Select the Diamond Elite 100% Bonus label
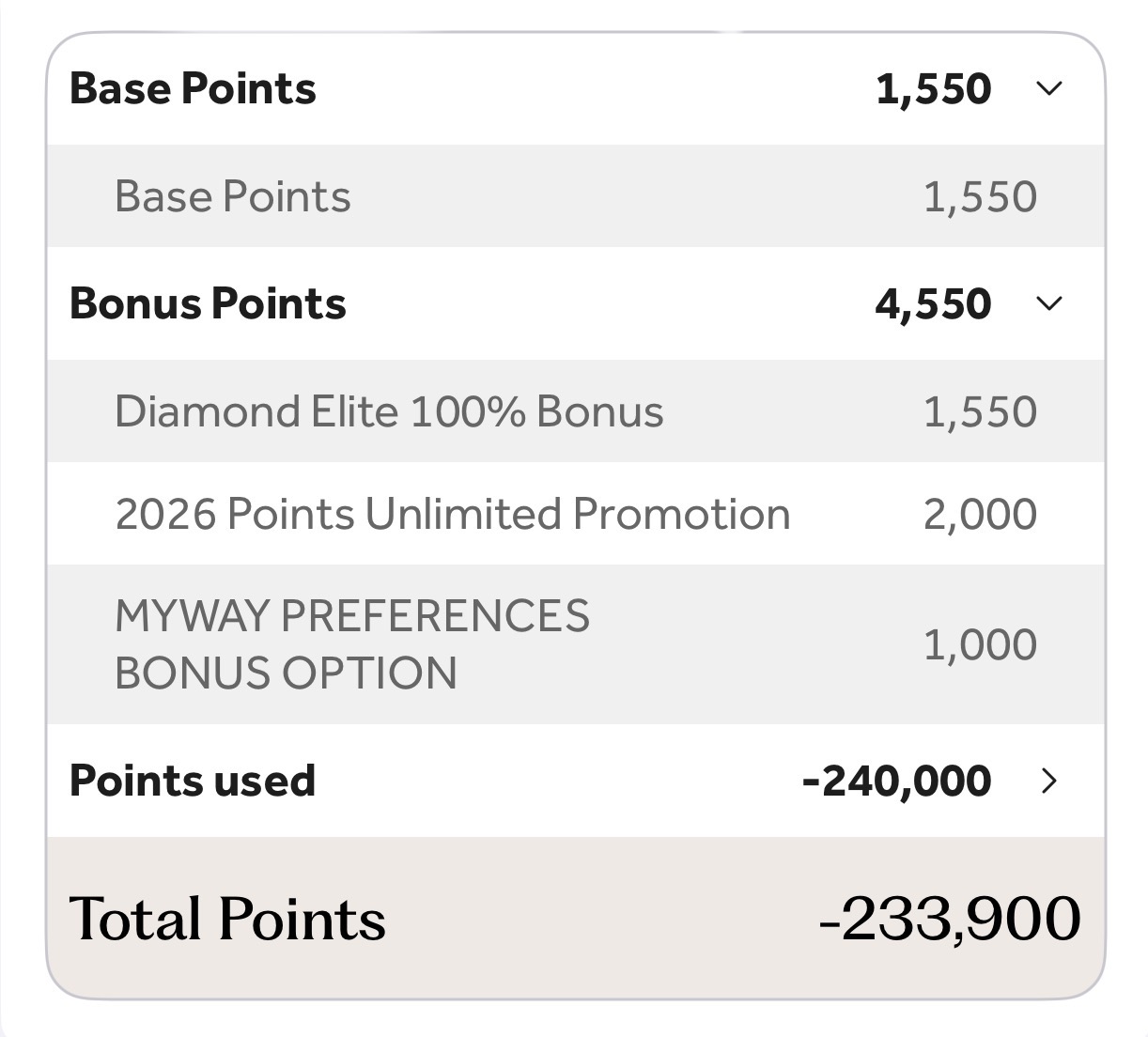1148x1037 pixels. tap(389, 411)
